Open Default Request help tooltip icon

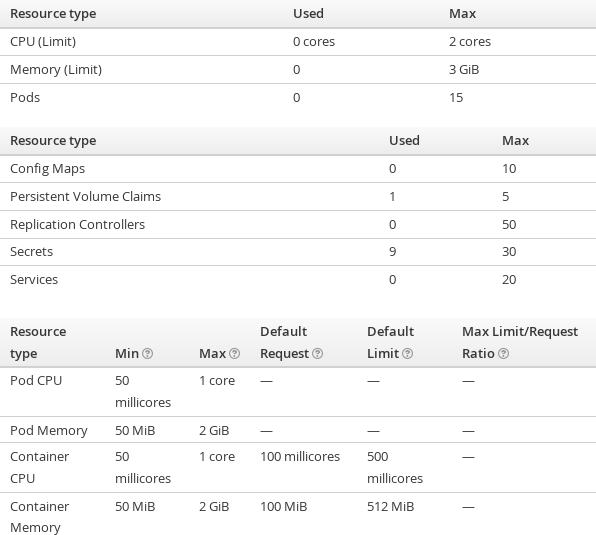click(318, 354)
